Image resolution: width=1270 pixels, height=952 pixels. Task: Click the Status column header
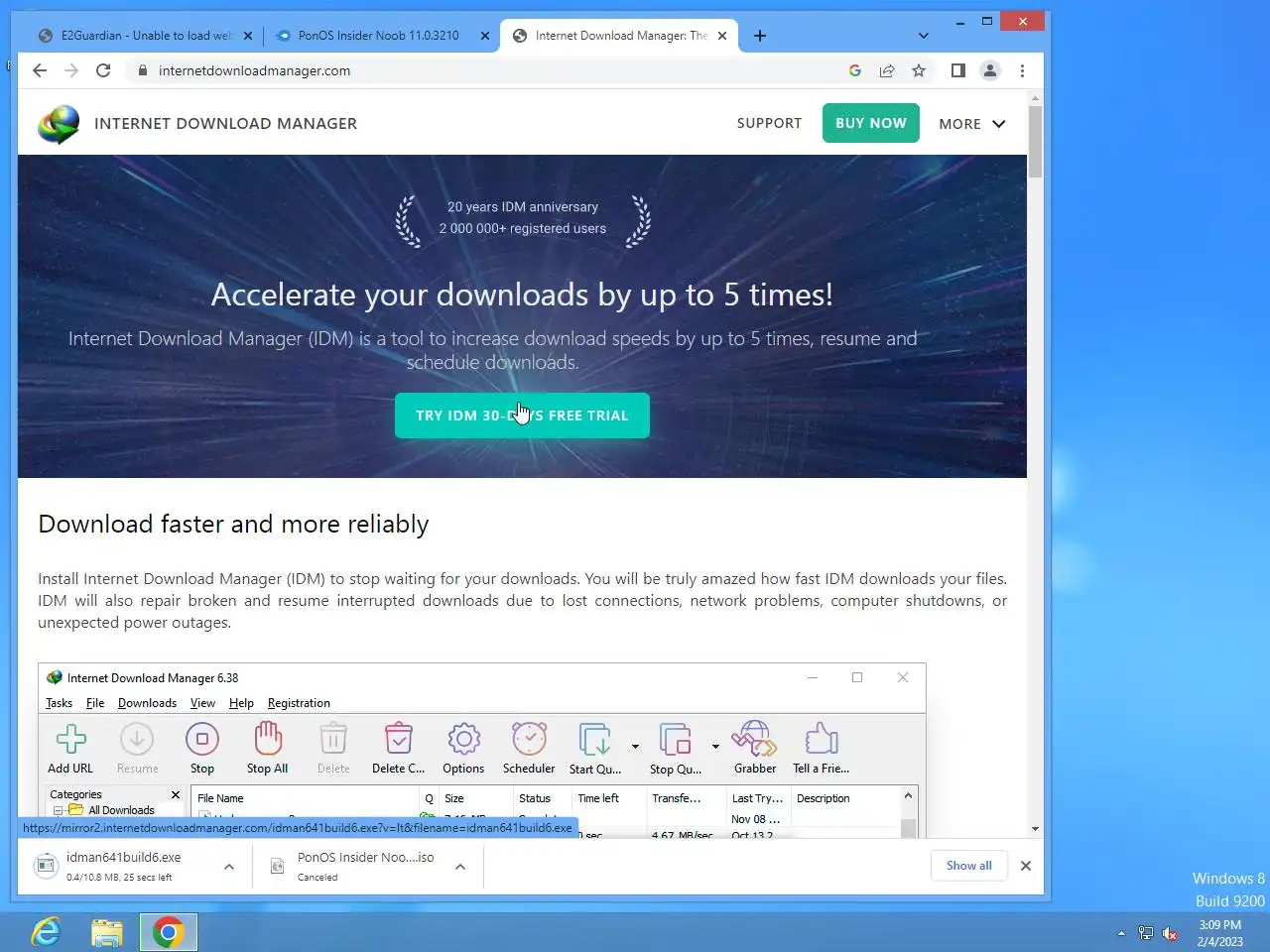point(542,798)
